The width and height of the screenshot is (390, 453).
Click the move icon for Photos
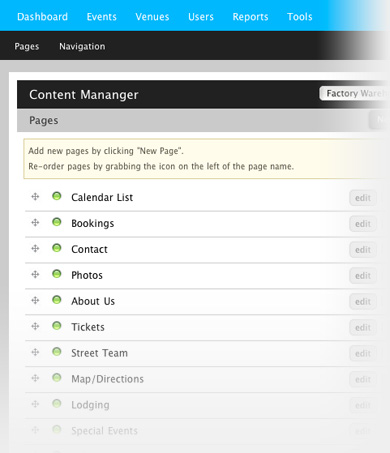click(35, 275)
